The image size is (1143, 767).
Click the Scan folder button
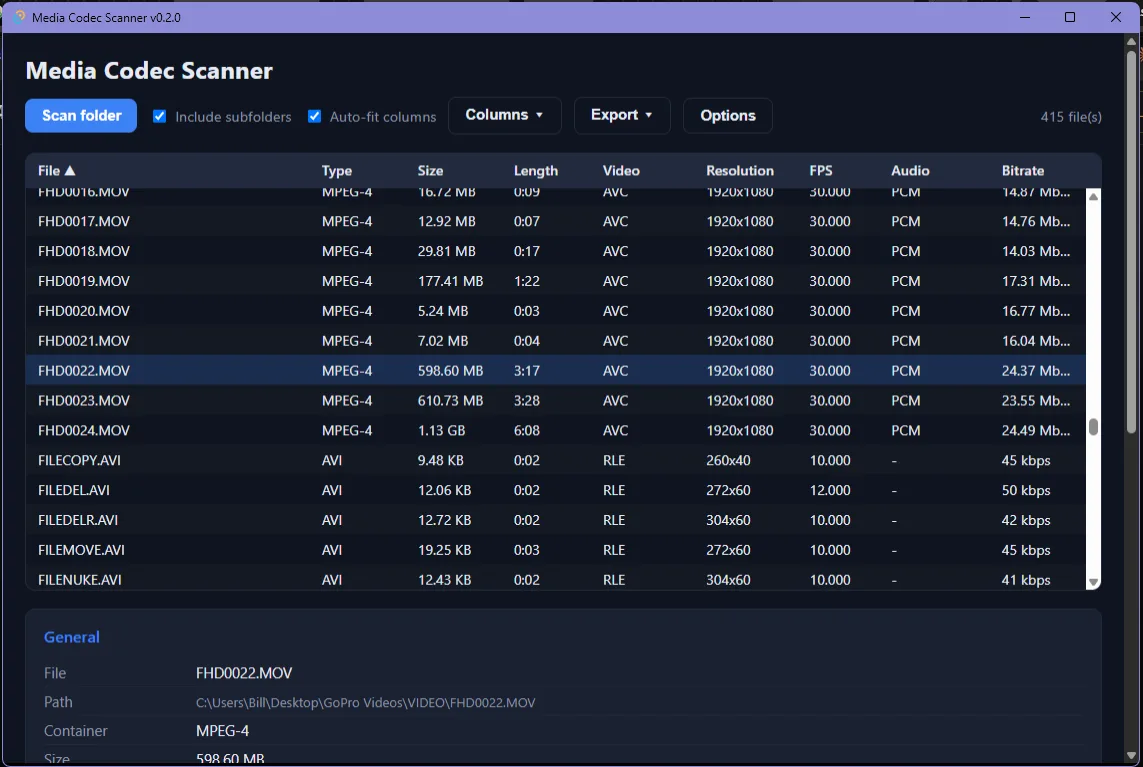pyautogui.click(x=81, y=116)
